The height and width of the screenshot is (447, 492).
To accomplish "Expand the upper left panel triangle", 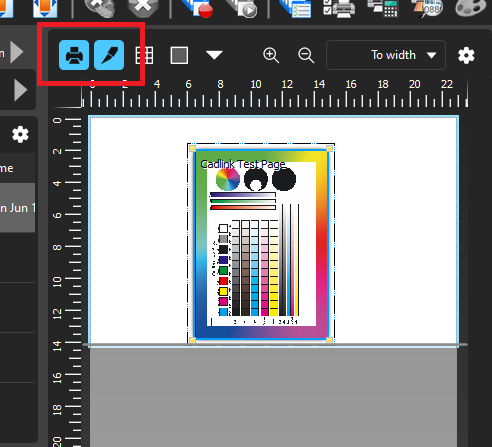I will tap(17, 52).
